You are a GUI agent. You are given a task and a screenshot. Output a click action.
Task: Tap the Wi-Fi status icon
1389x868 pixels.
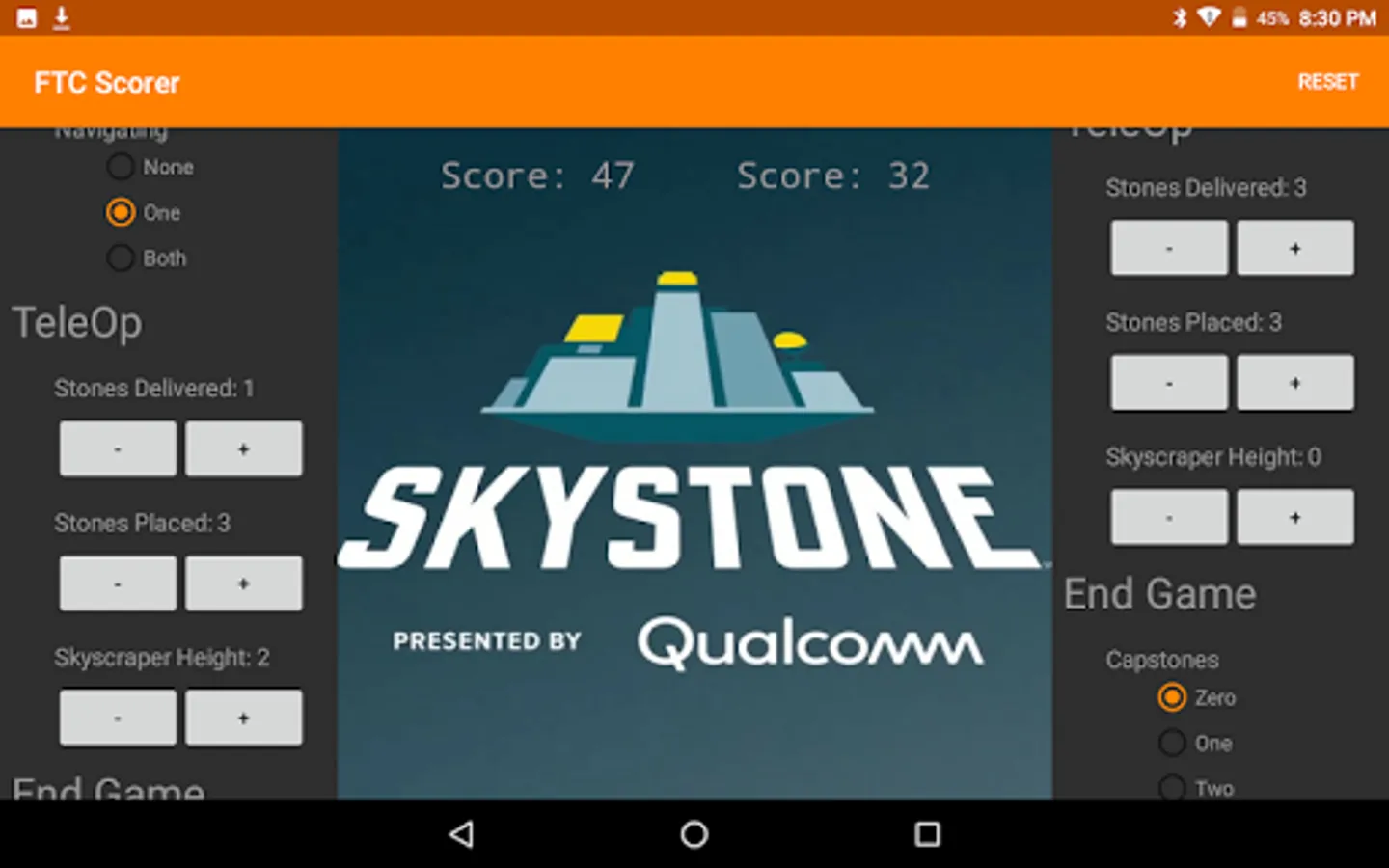[x=1209, y=17]
